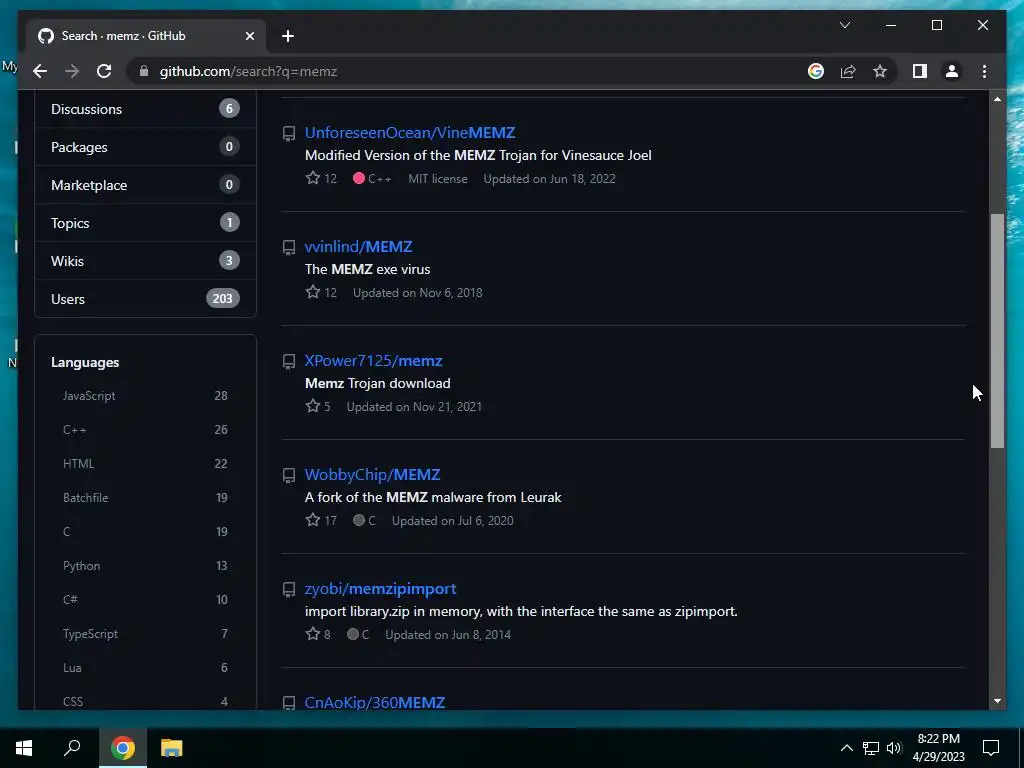Click the Chrome icon in the taskbar
The width and height of the screenshot is (1024, 768).
tap(123, 748)
